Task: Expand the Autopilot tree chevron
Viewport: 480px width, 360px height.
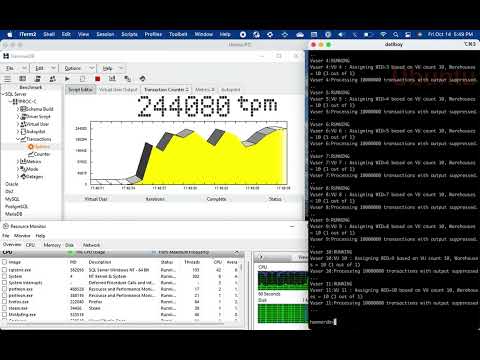Action: pyautogui.click(x=18, y=132)
